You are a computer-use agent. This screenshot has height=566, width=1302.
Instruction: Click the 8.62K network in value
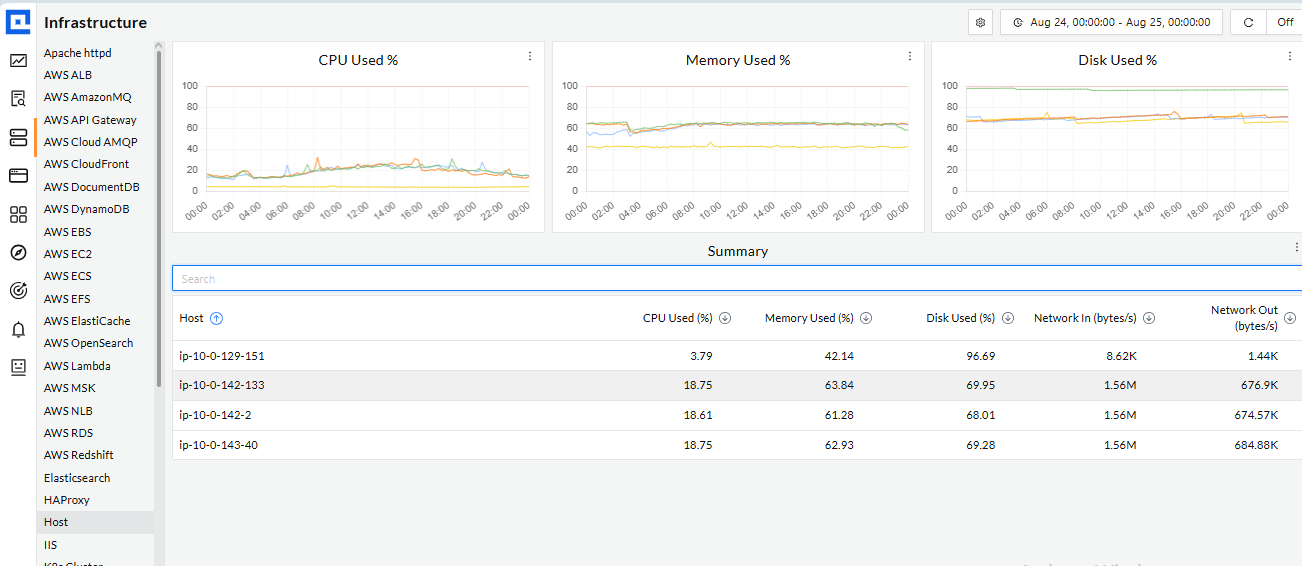(1120, 356)
